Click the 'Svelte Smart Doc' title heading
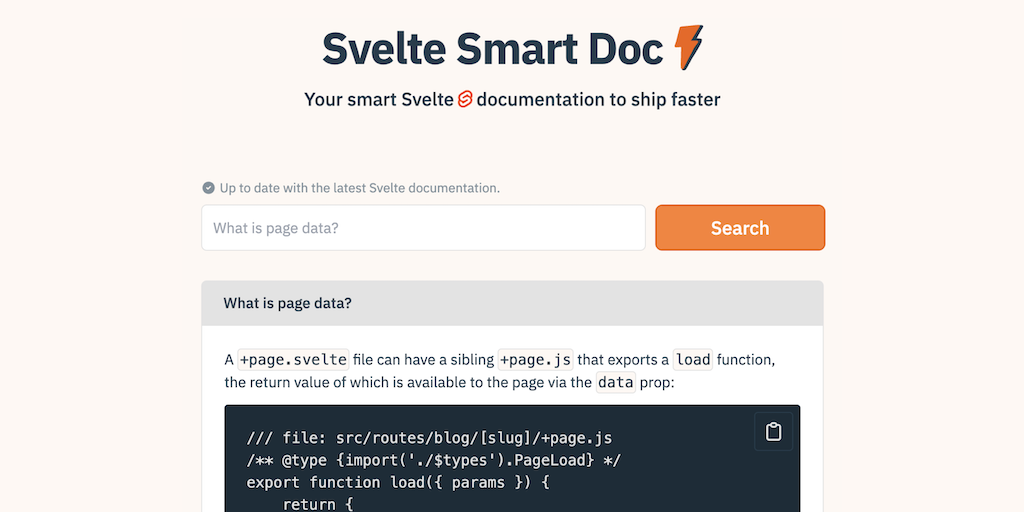The height and width of the screenshot is (512, 1024). coord(492,47)
